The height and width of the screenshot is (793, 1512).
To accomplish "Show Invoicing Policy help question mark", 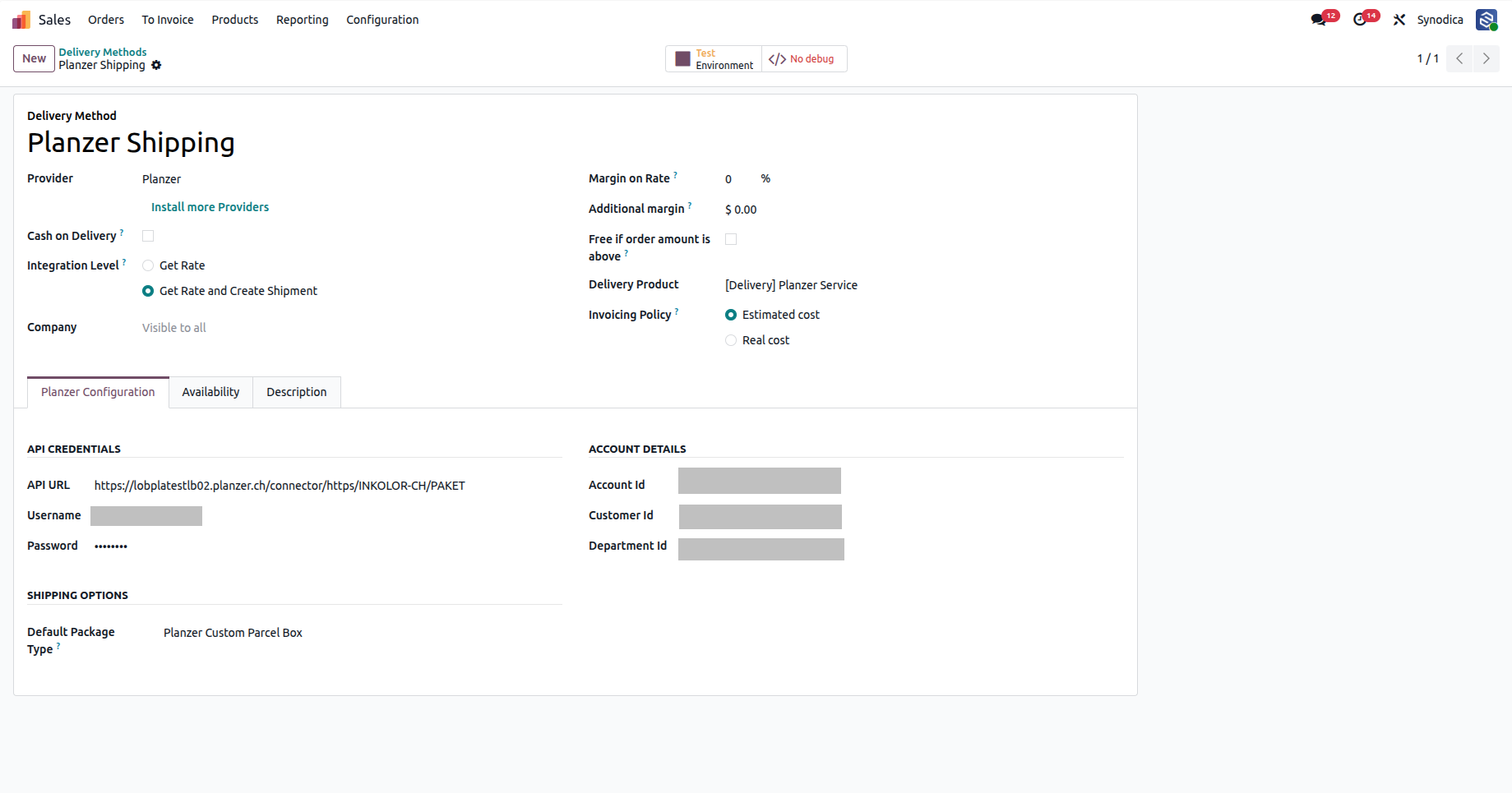I will pos(677,311).
